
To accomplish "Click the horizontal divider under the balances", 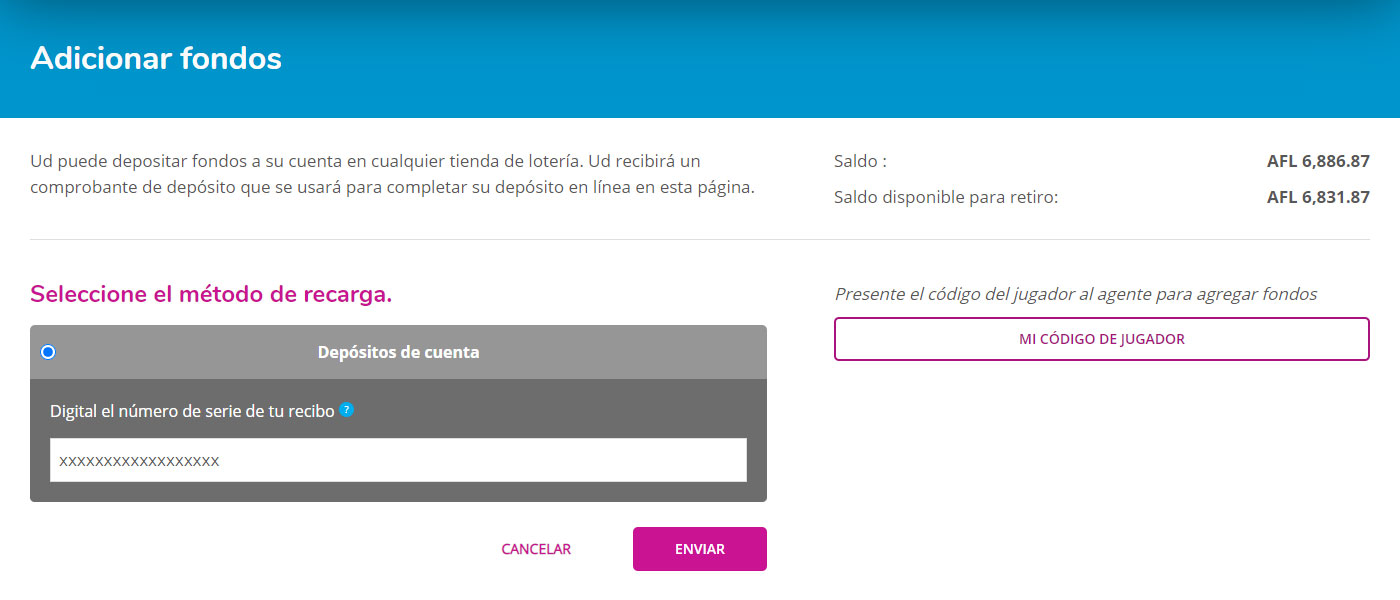I will (700, 240).
